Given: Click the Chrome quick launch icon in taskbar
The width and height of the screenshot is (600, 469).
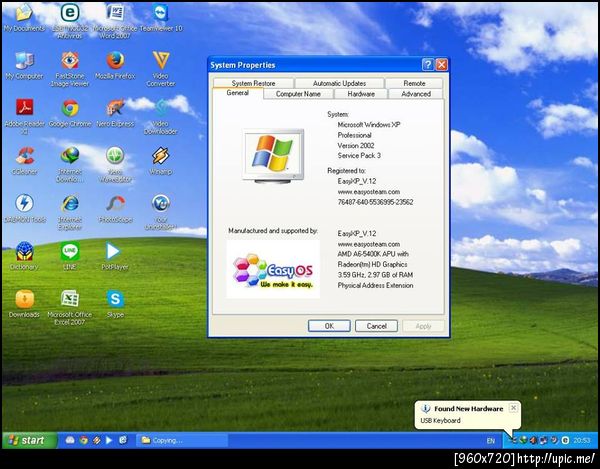Looking at the screenshot, I should pos(83,440).
